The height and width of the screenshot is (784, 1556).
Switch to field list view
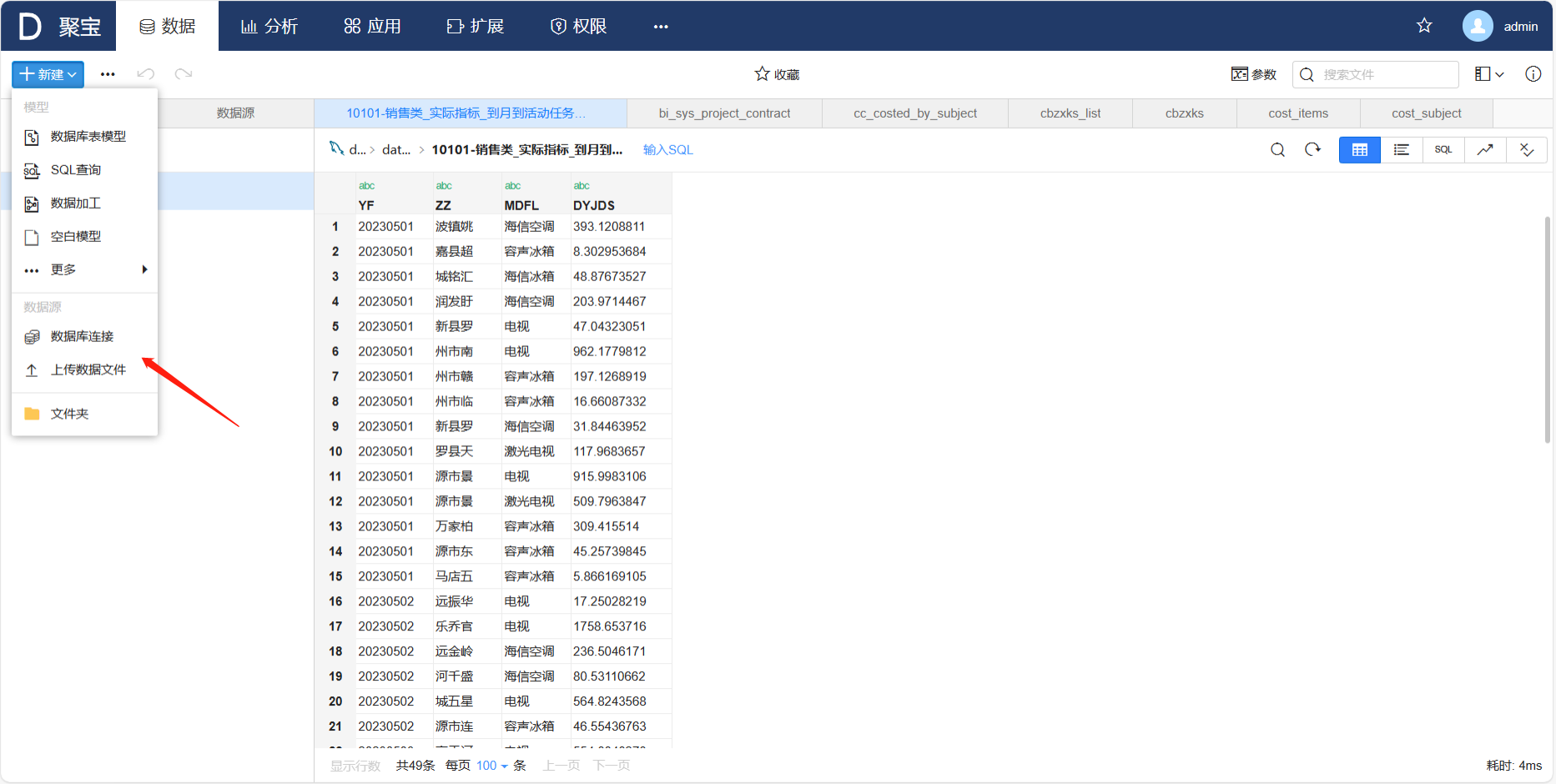coord(1402,149)
